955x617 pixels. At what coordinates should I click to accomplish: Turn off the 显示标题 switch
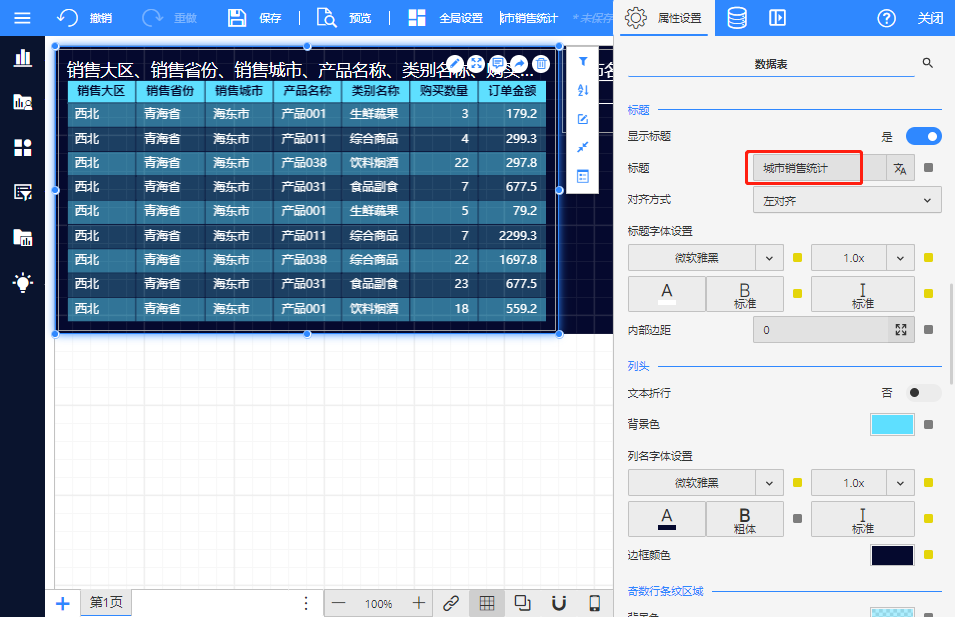pos(923,136)
